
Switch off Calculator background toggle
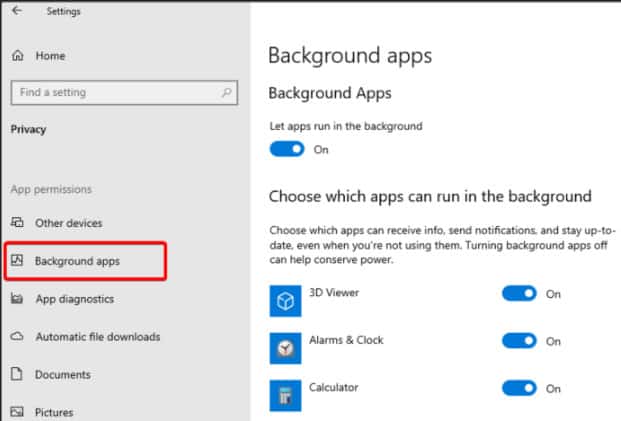click(519, 388)
